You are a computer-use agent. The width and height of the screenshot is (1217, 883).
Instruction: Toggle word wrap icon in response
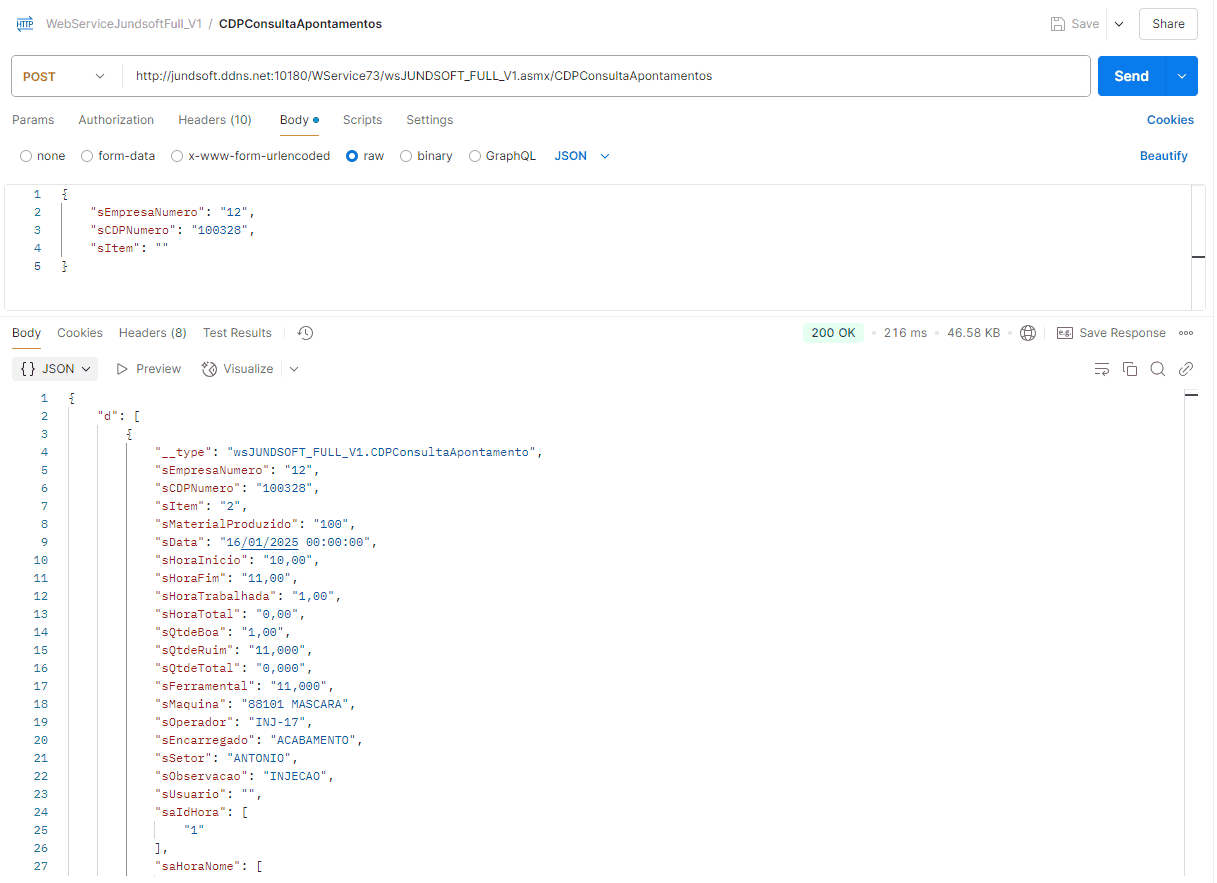pyautogui.click(x=1102, y=369)
